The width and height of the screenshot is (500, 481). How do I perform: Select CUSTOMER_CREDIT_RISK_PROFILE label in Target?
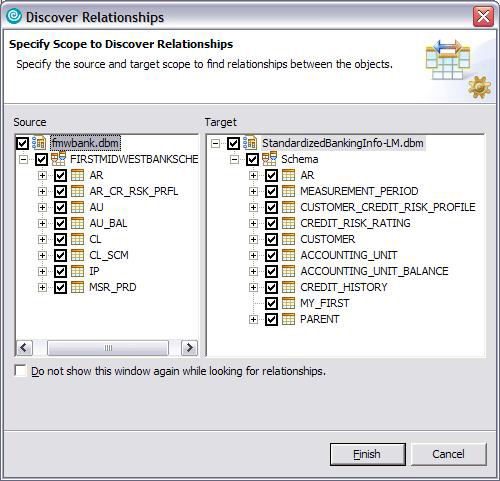(x=388, y=207)
